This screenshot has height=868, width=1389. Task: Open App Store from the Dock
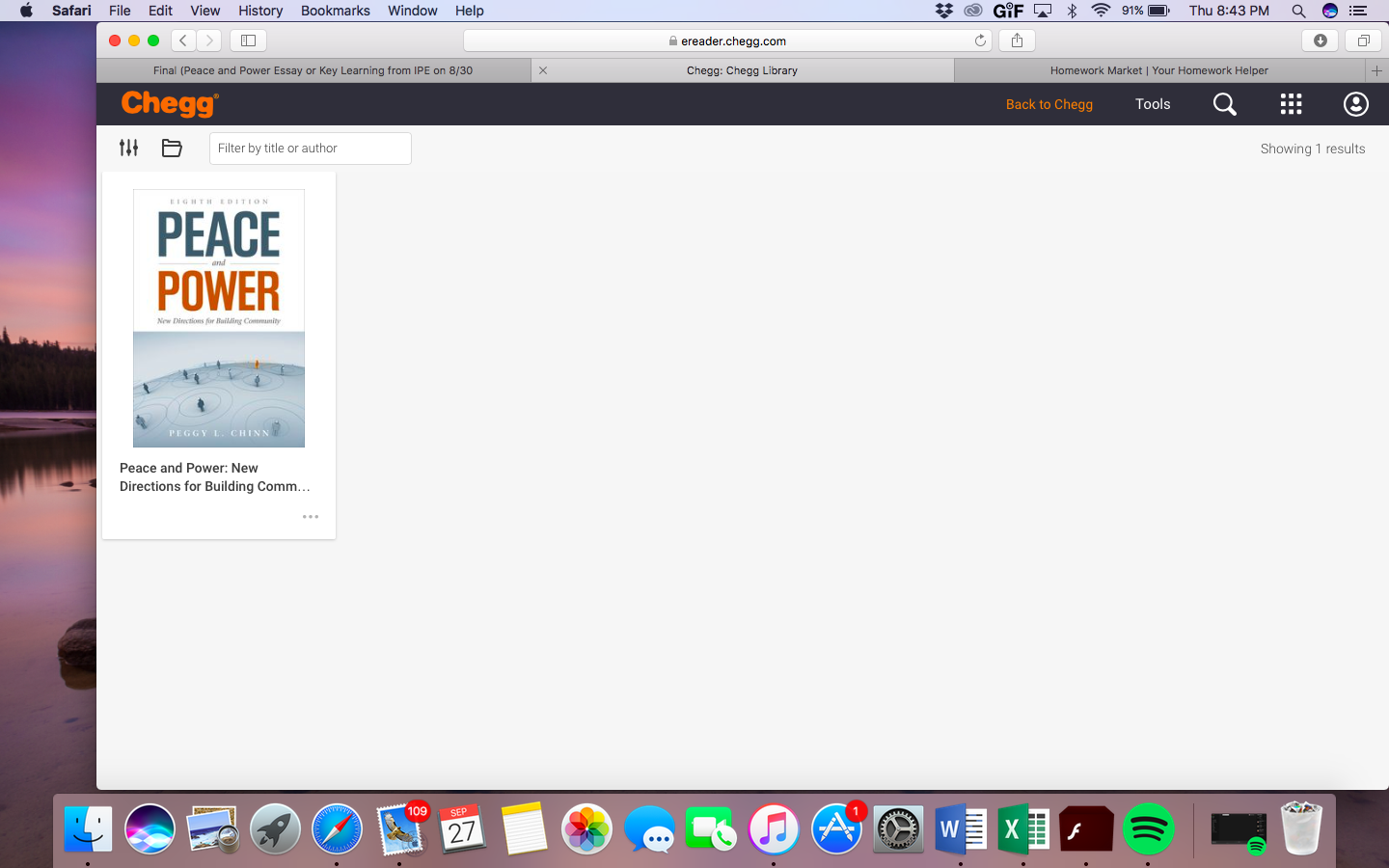click(x=836, y=828)
